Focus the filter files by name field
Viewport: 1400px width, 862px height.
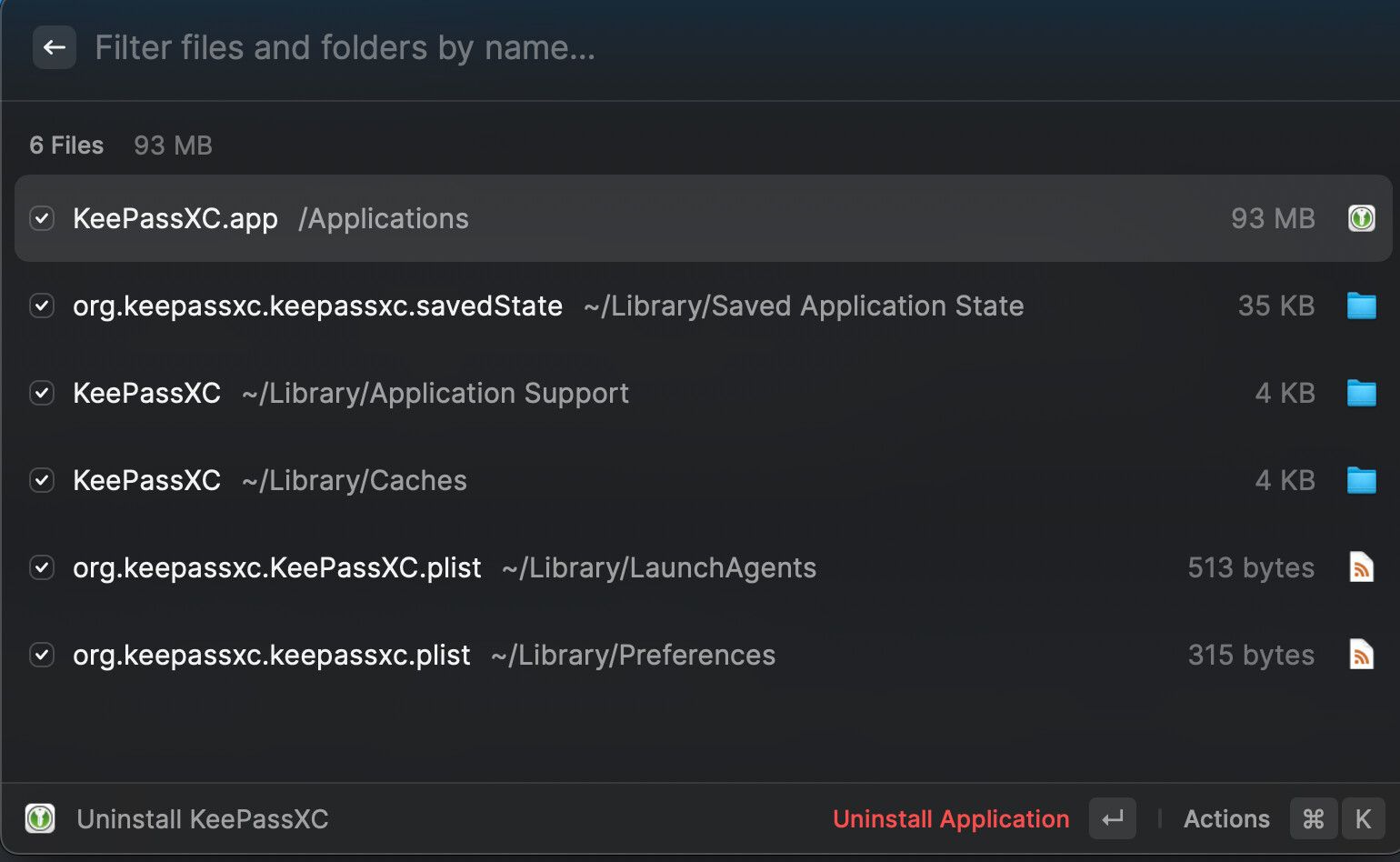tap(345, 47)
